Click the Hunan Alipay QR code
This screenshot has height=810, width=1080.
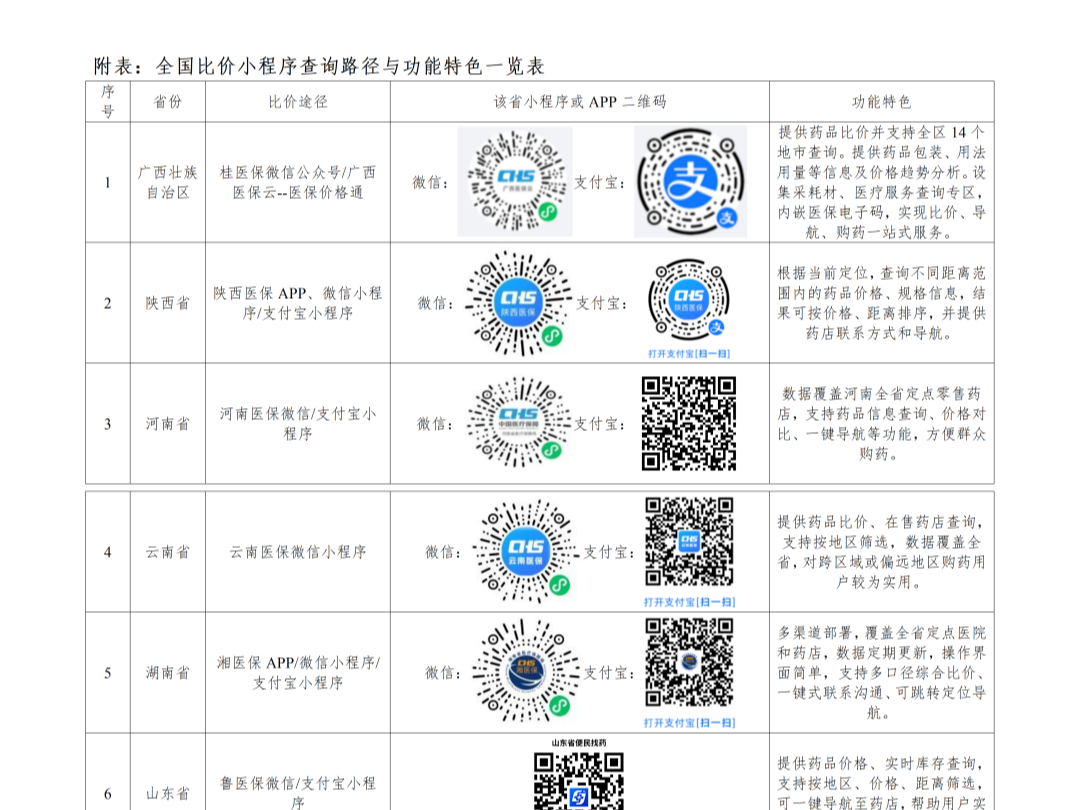click(689, 662)
